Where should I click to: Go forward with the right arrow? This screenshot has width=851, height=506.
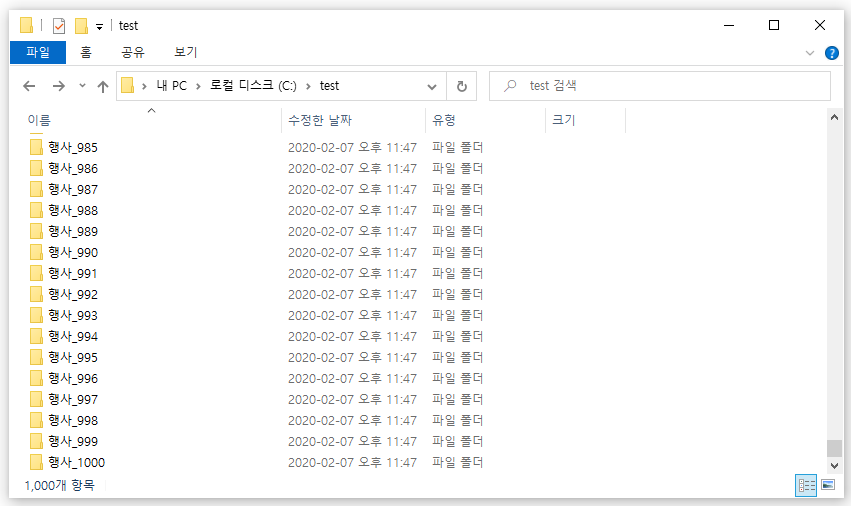(59, 86)
